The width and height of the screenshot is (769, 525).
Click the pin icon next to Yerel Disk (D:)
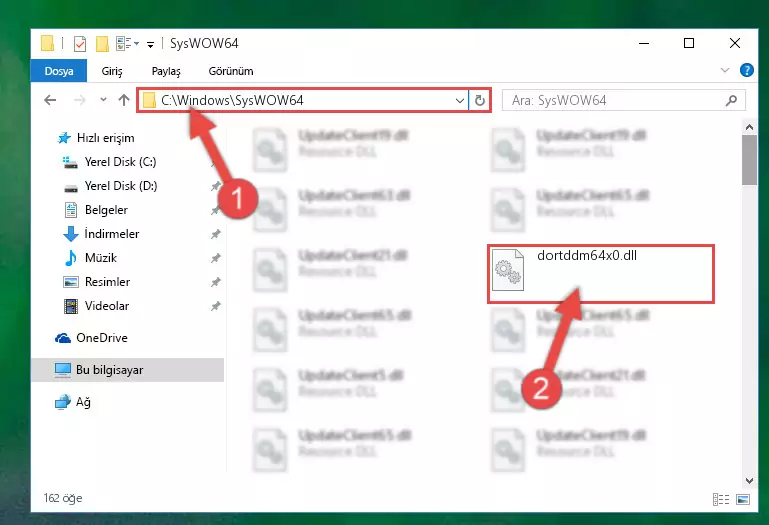(x=215, y=186)
